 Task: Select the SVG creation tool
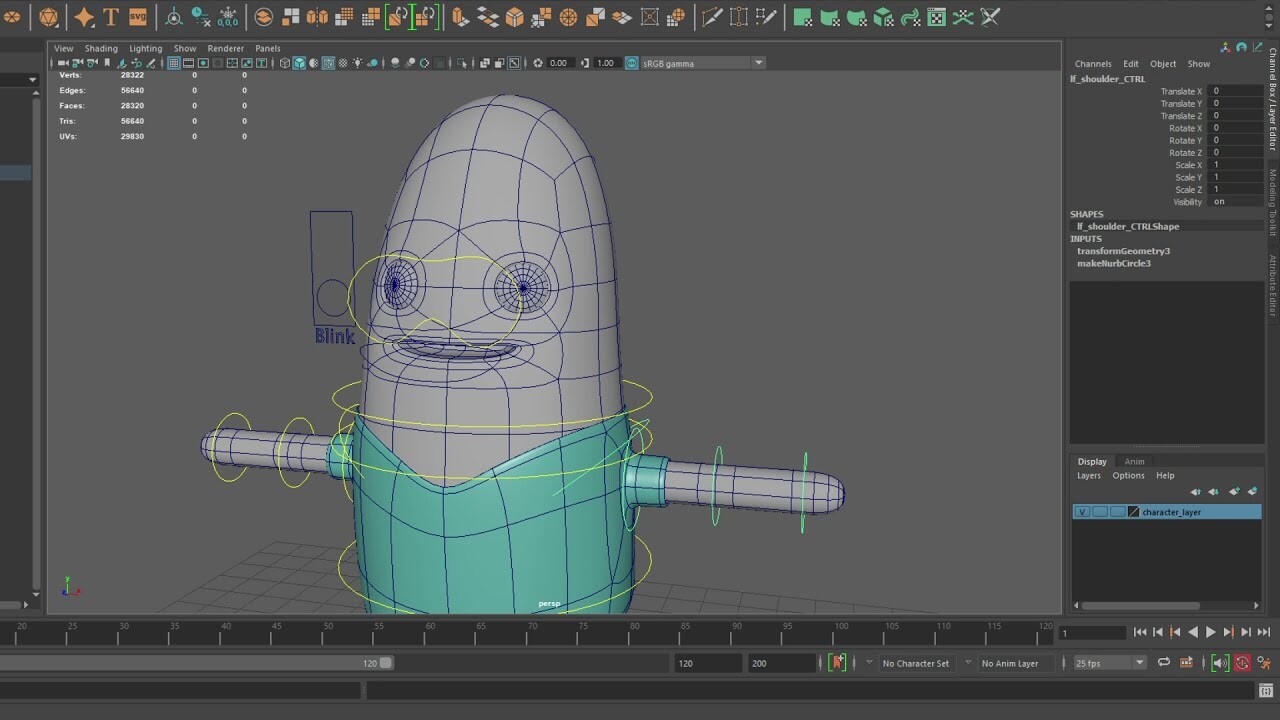[137, 17]
